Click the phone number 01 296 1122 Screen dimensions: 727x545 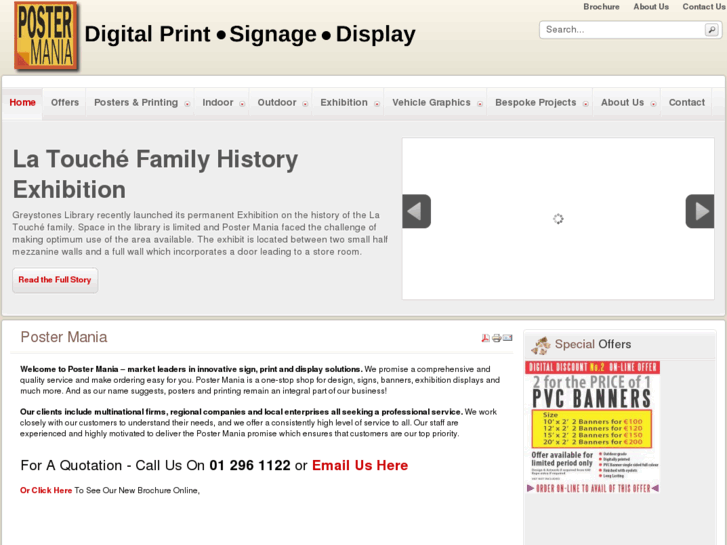[250, 465]
